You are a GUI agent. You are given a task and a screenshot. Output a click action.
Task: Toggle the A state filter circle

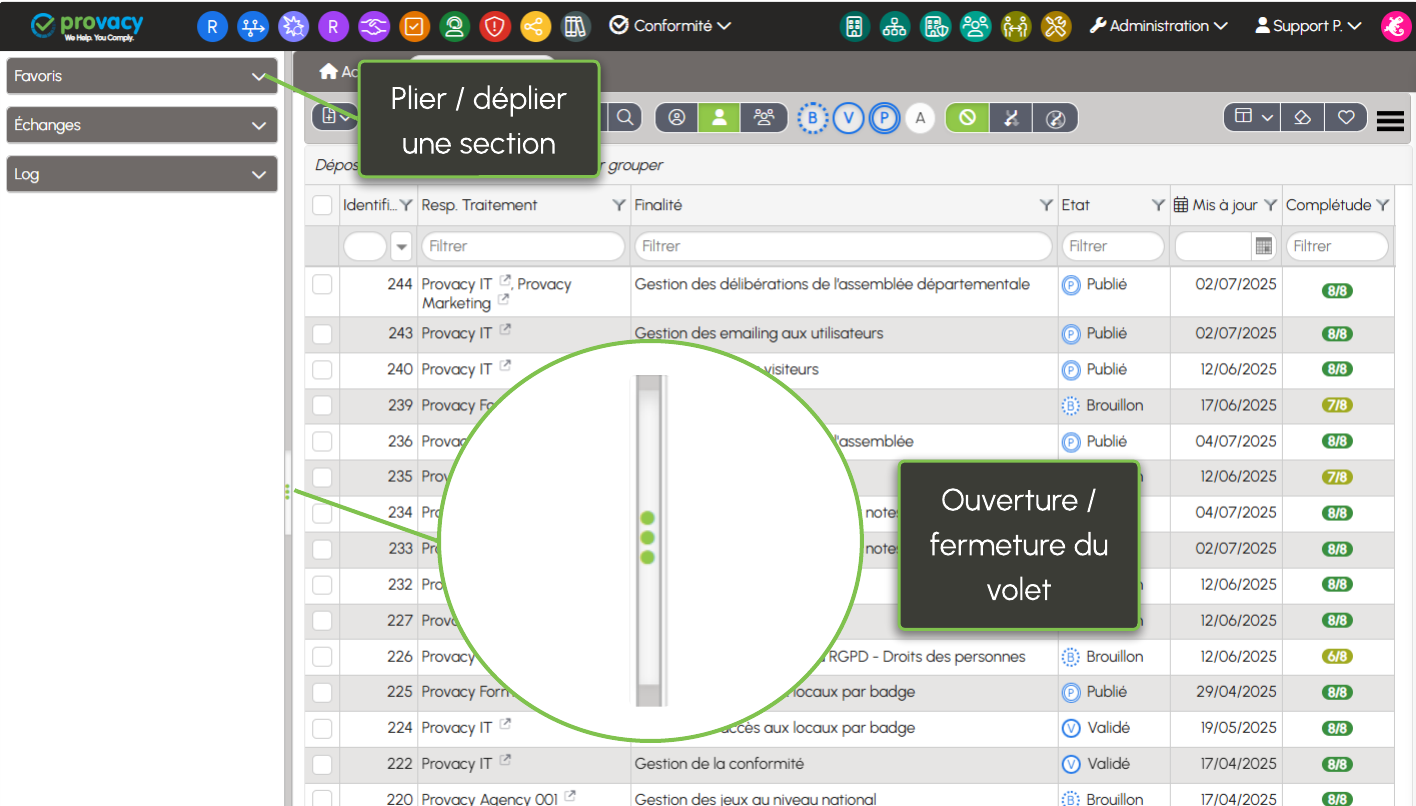921,118
